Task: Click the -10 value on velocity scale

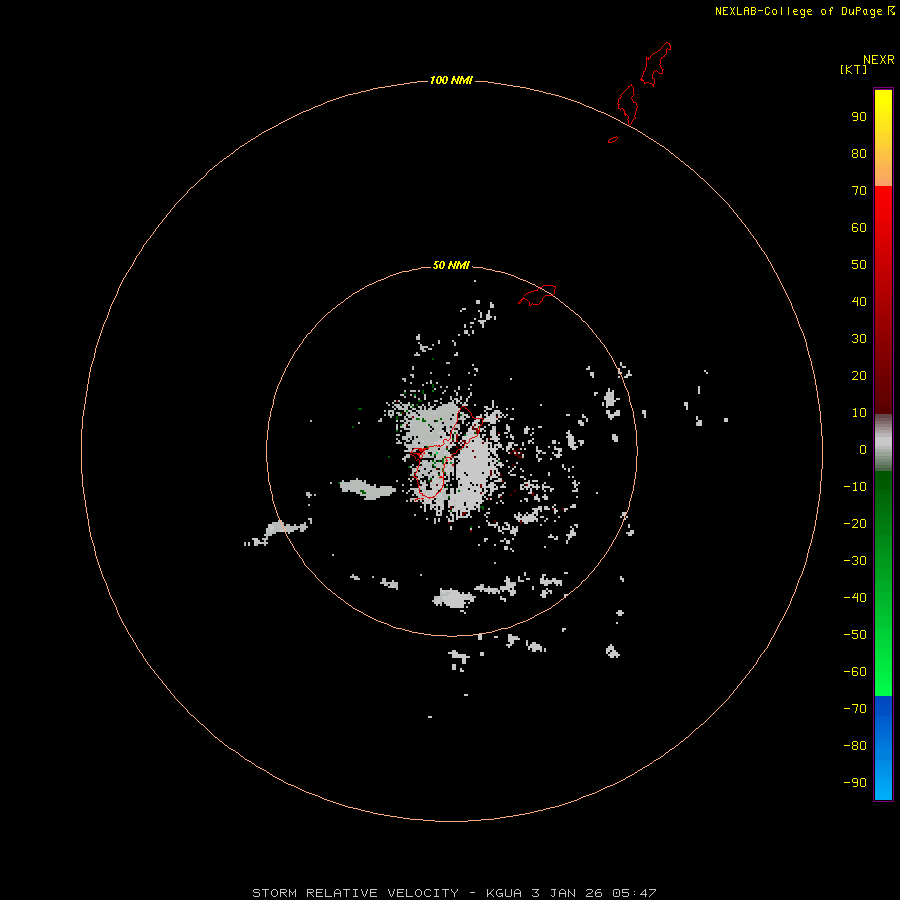Action: pos(855,487)
